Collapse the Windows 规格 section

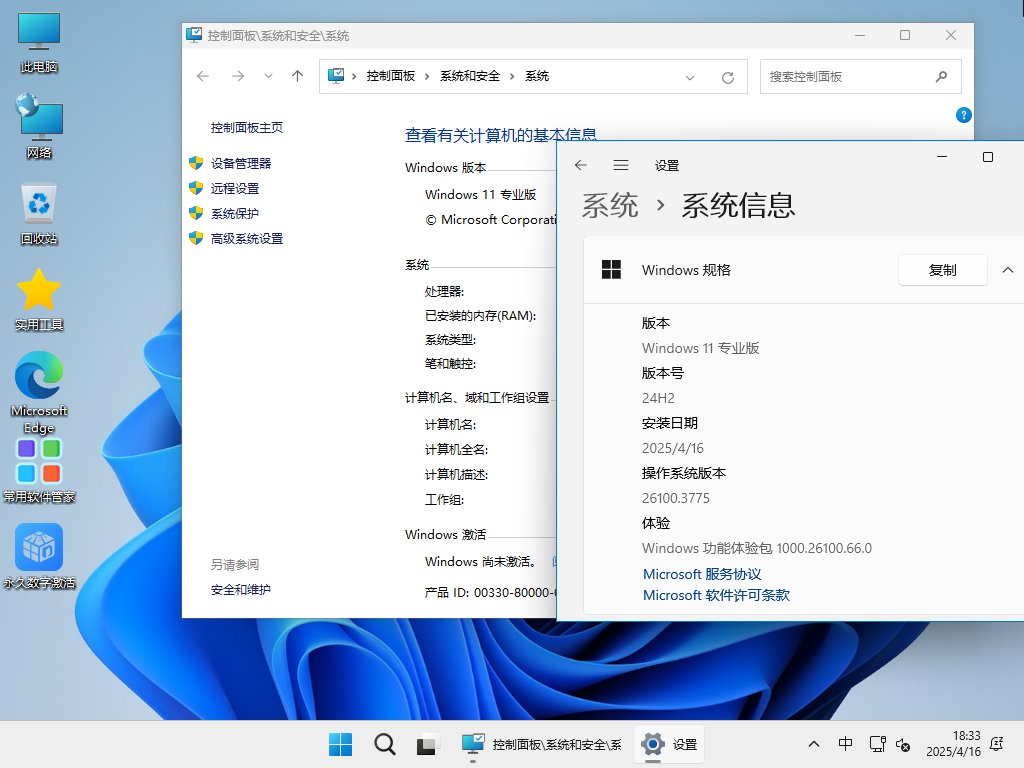[x=1008, y=270]
